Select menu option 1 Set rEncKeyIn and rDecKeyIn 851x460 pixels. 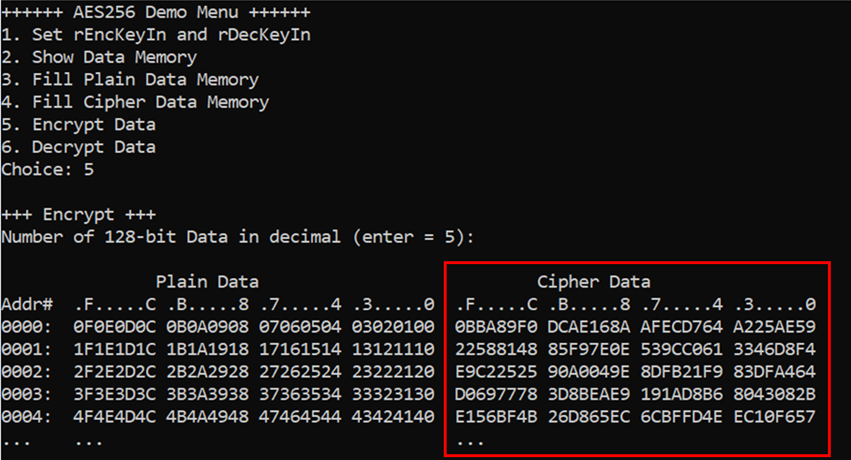(x=156, y=35)
